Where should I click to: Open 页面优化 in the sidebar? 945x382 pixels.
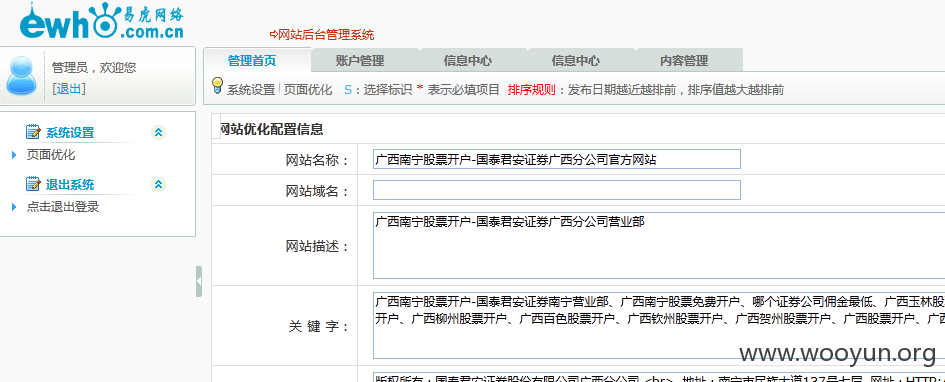pyautogui.click(x=51, y=155)
